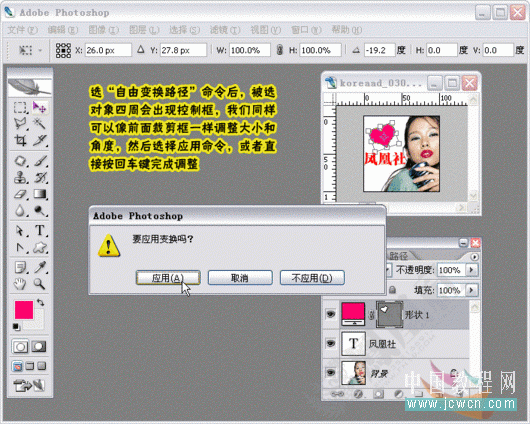Screen dimensions: 530x424
Task: Click the layer link icon in Layers panel
Action: (337, 394)
